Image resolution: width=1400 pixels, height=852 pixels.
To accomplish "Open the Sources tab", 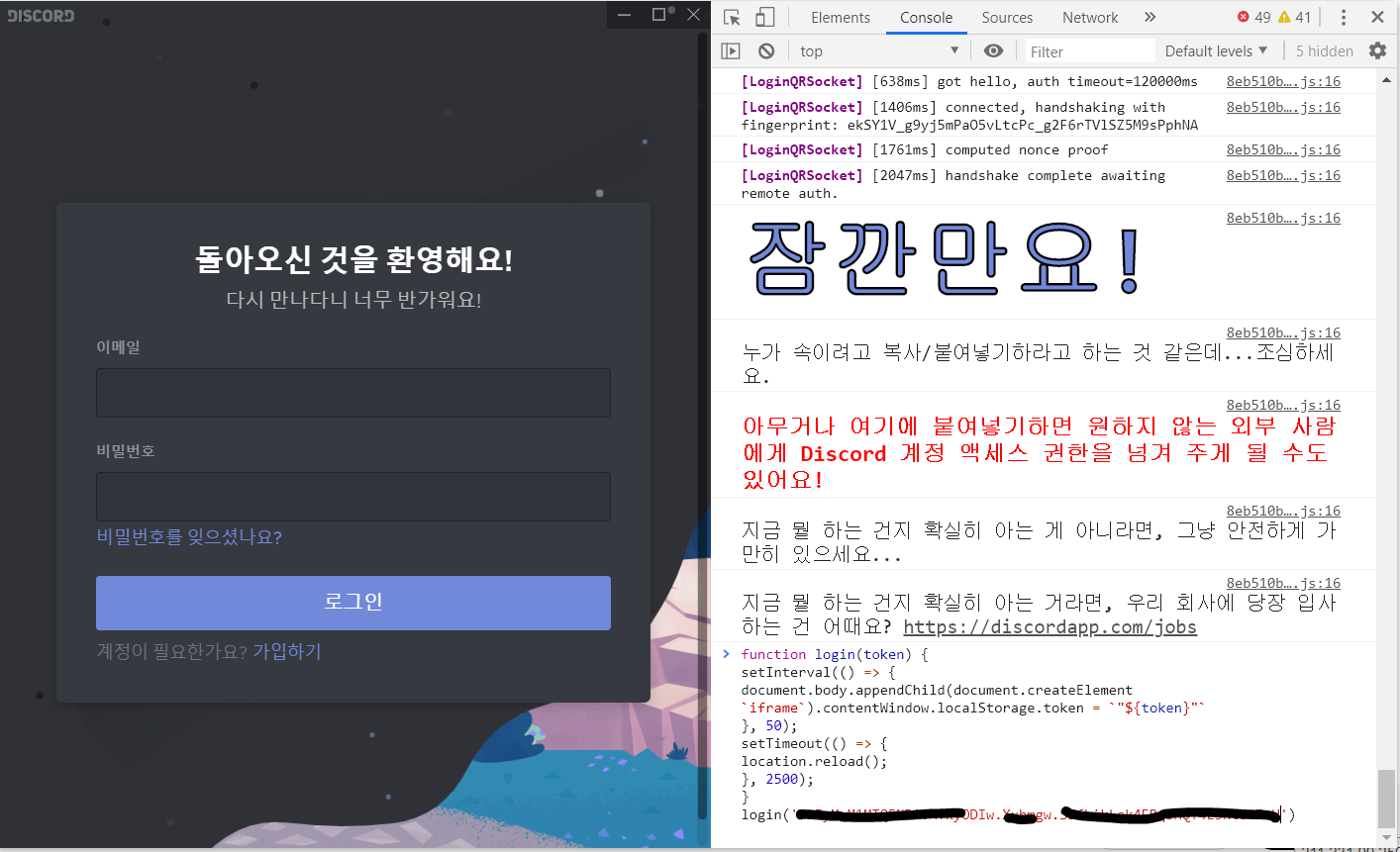I will point(1007,17).
